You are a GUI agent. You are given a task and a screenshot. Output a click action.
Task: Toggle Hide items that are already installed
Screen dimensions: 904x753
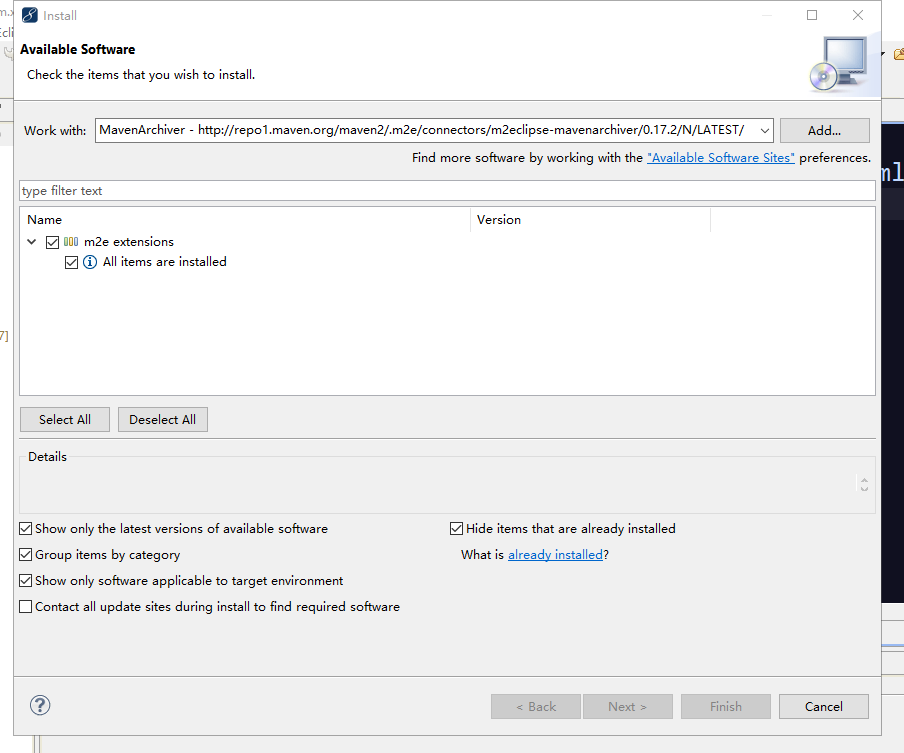[456, 529]
